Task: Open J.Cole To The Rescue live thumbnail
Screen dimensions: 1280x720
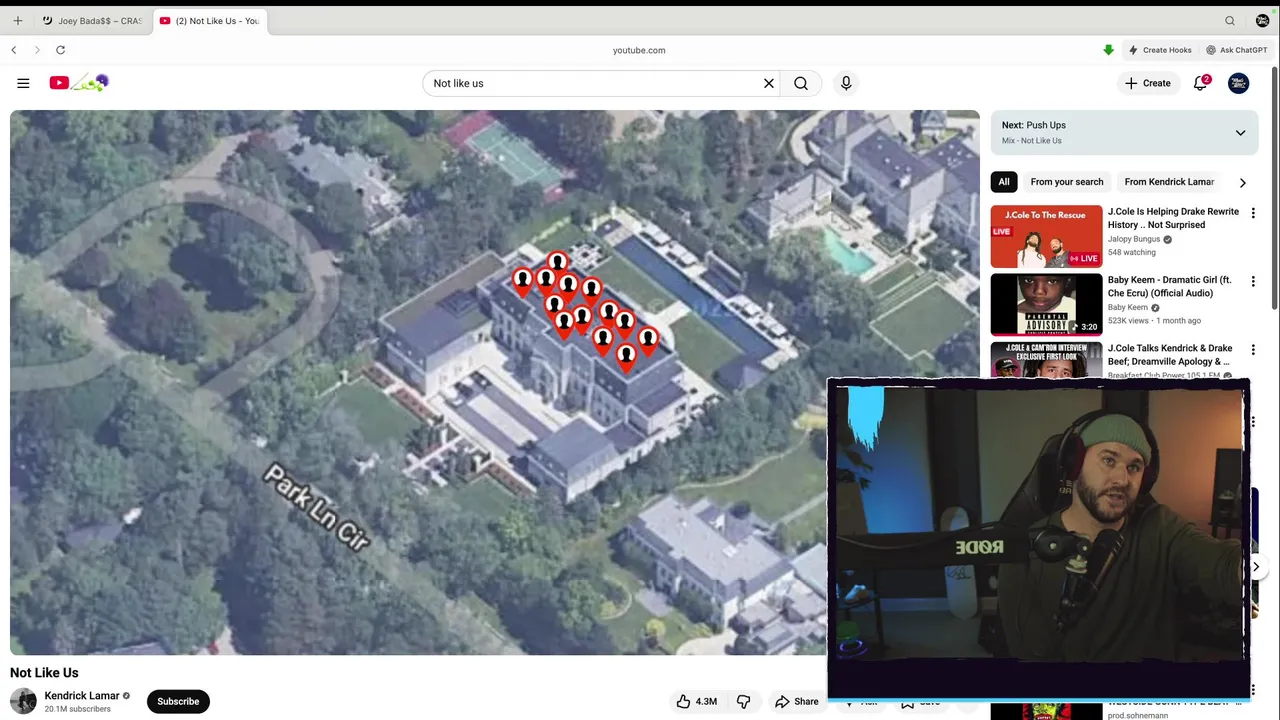Action: click(1046, 236)
